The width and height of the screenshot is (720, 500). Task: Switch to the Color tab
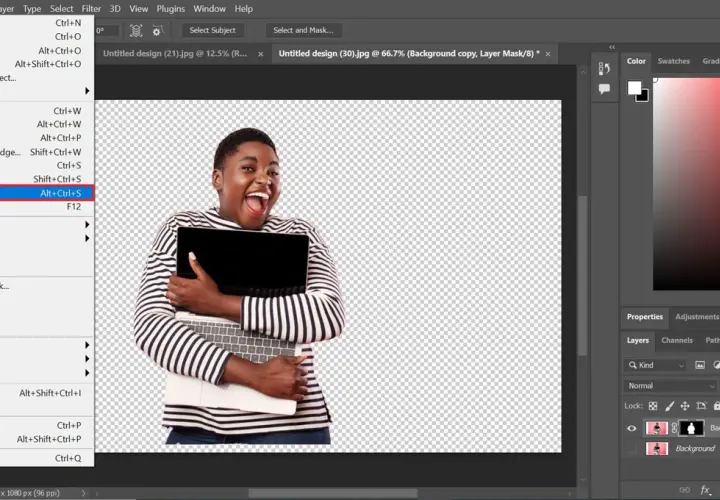636,61
